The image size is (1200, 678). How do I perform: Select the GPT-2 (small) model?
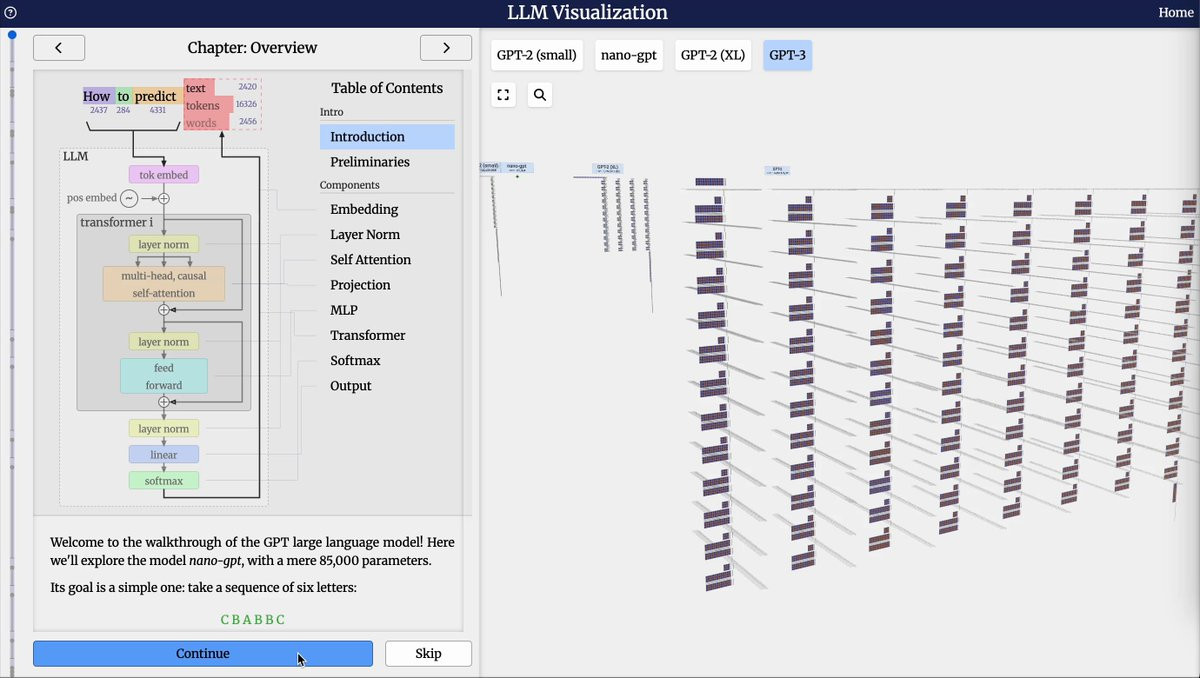coord(537,55)
